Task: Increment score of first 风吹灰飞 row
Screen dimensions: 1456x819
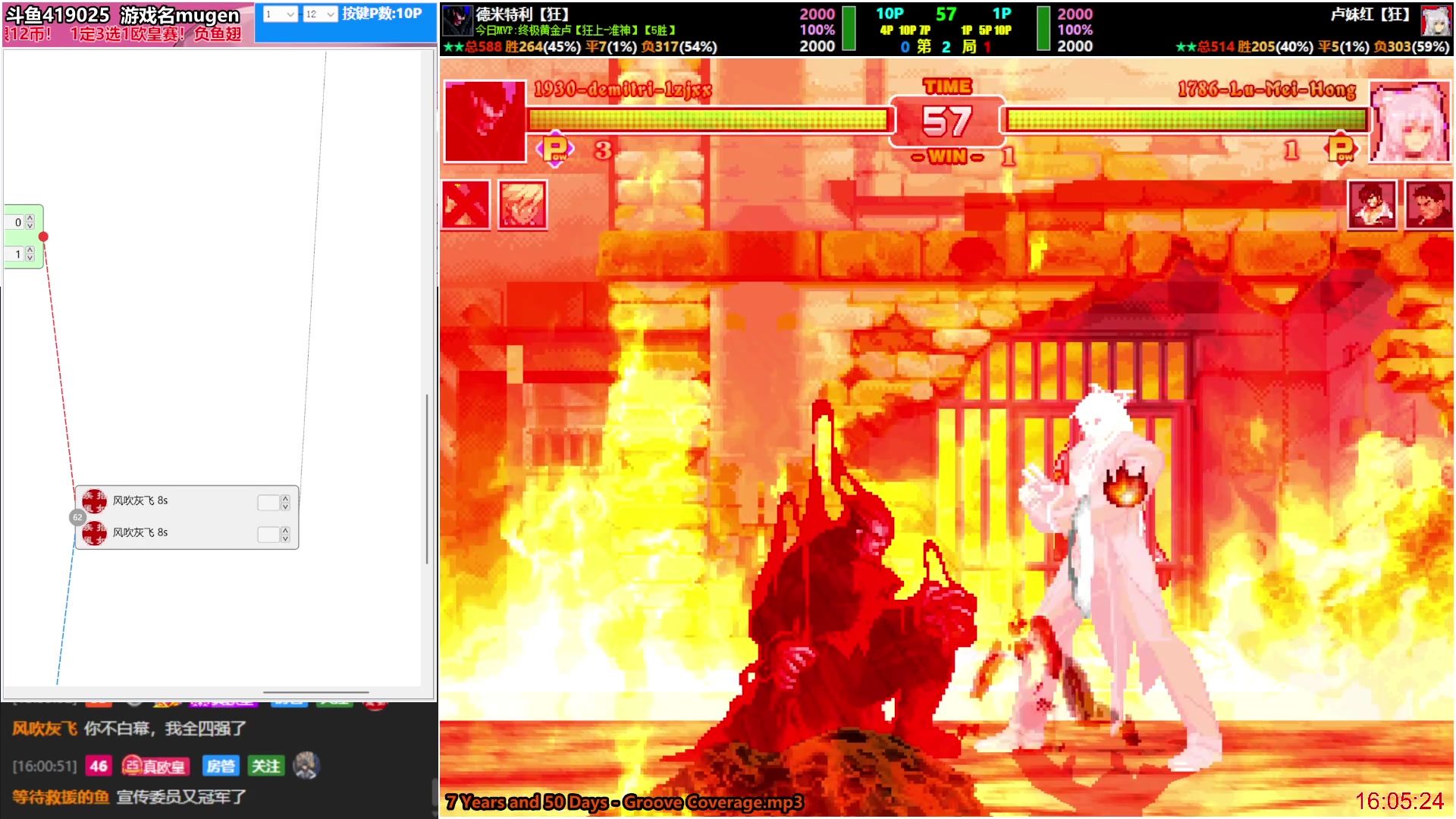Action: 285,499
